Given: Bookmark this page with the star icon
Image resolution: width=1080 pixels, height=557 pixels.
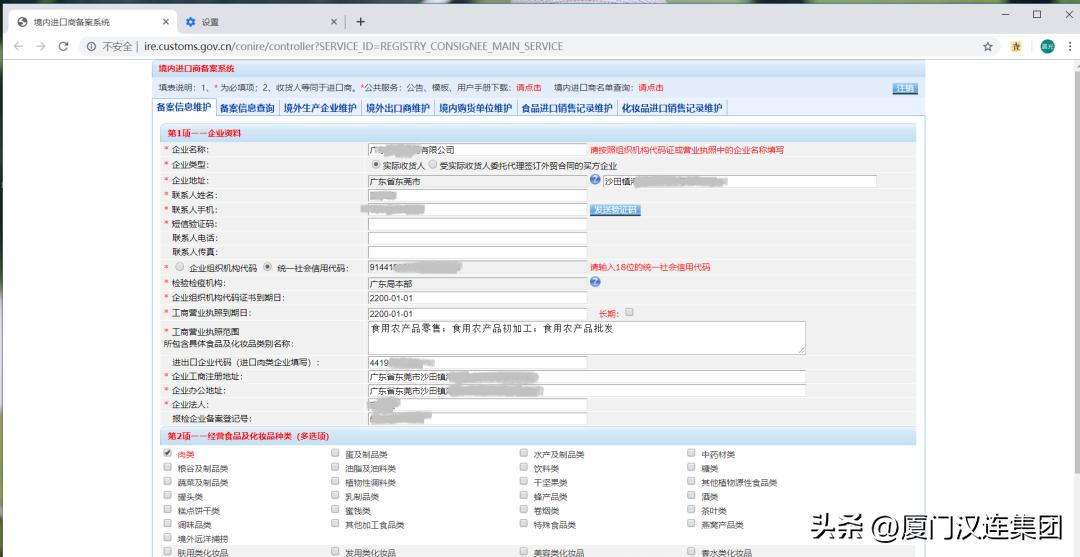Looking at the screenshot, I should click(988, 46).
